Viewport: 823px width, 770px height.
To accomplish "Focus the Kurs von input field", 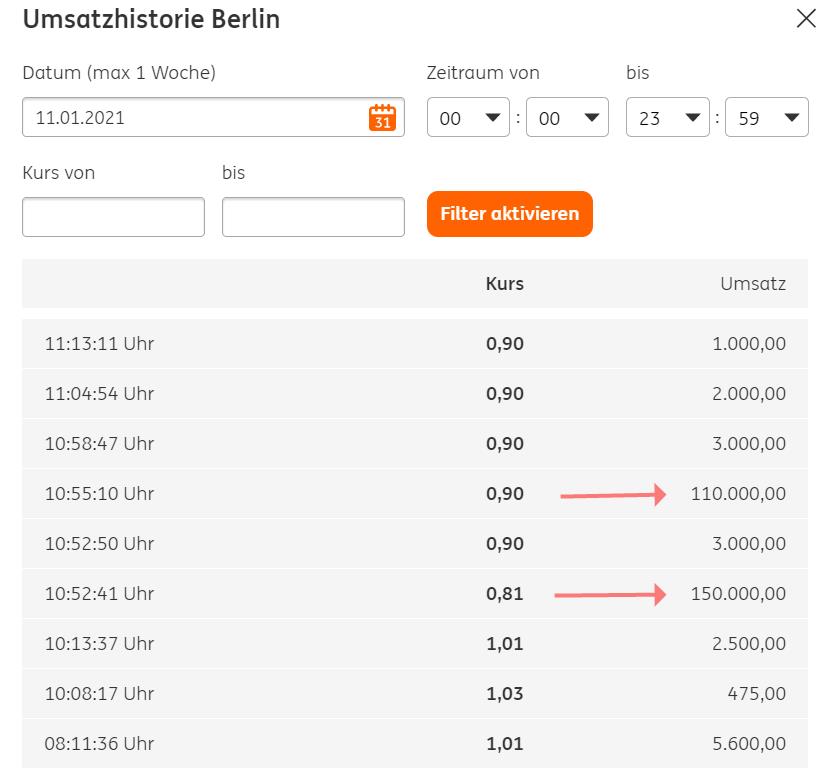I will point(113,217).
